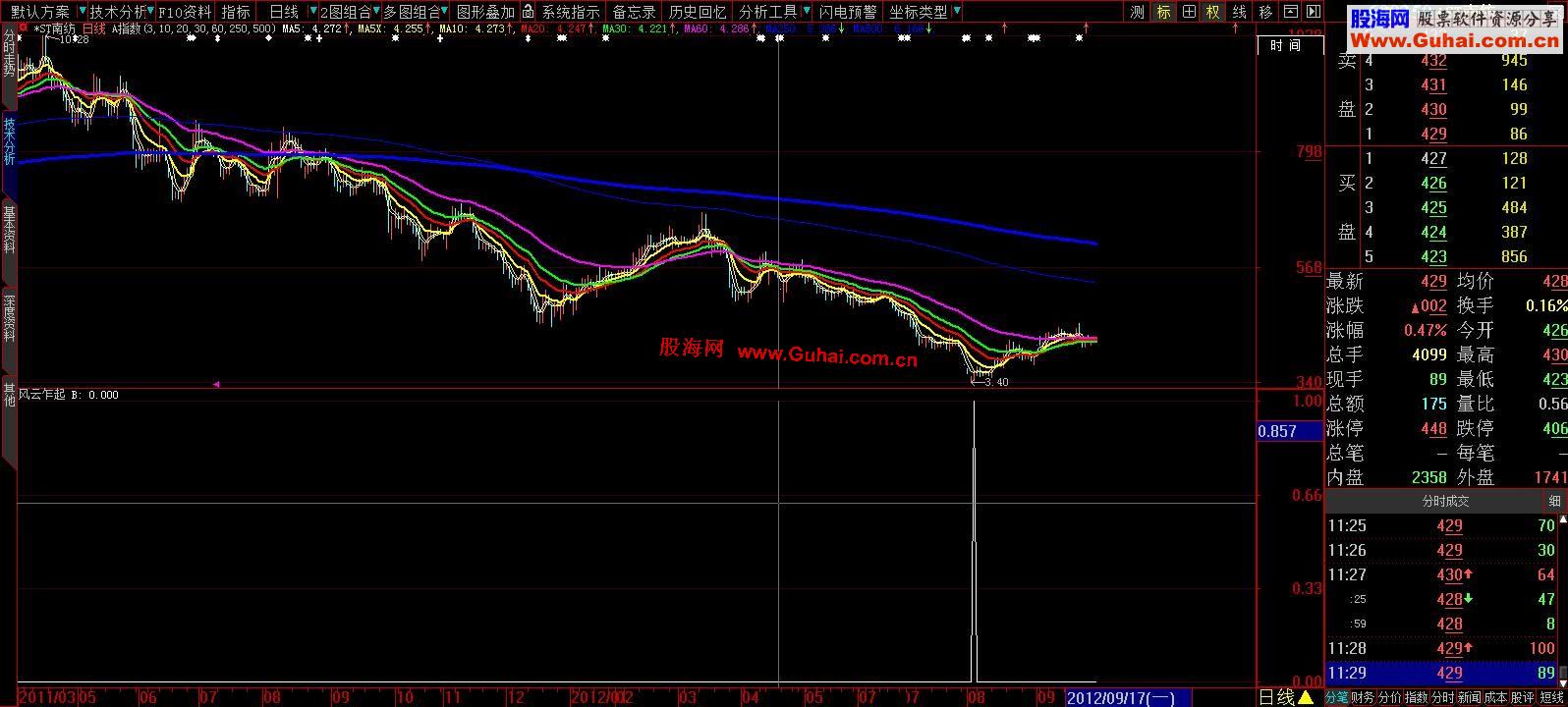
Task: Select the 财务 bottom tab
Action: click(1363, 697)
